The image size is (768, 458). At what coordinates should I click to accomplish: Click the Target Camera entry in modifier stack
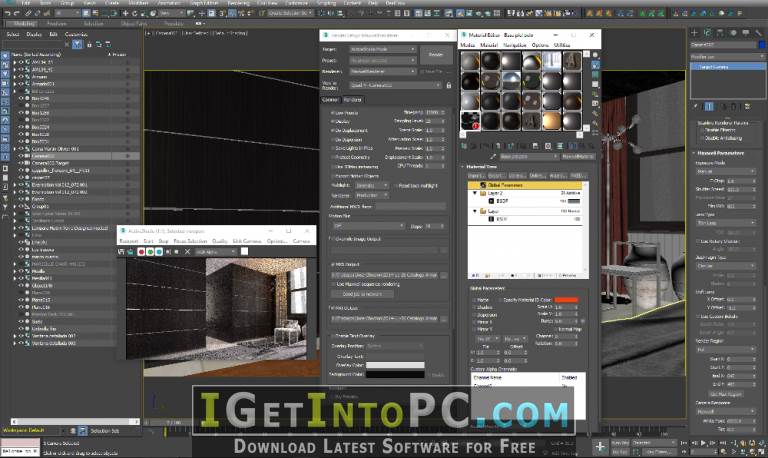pos(728,67)
